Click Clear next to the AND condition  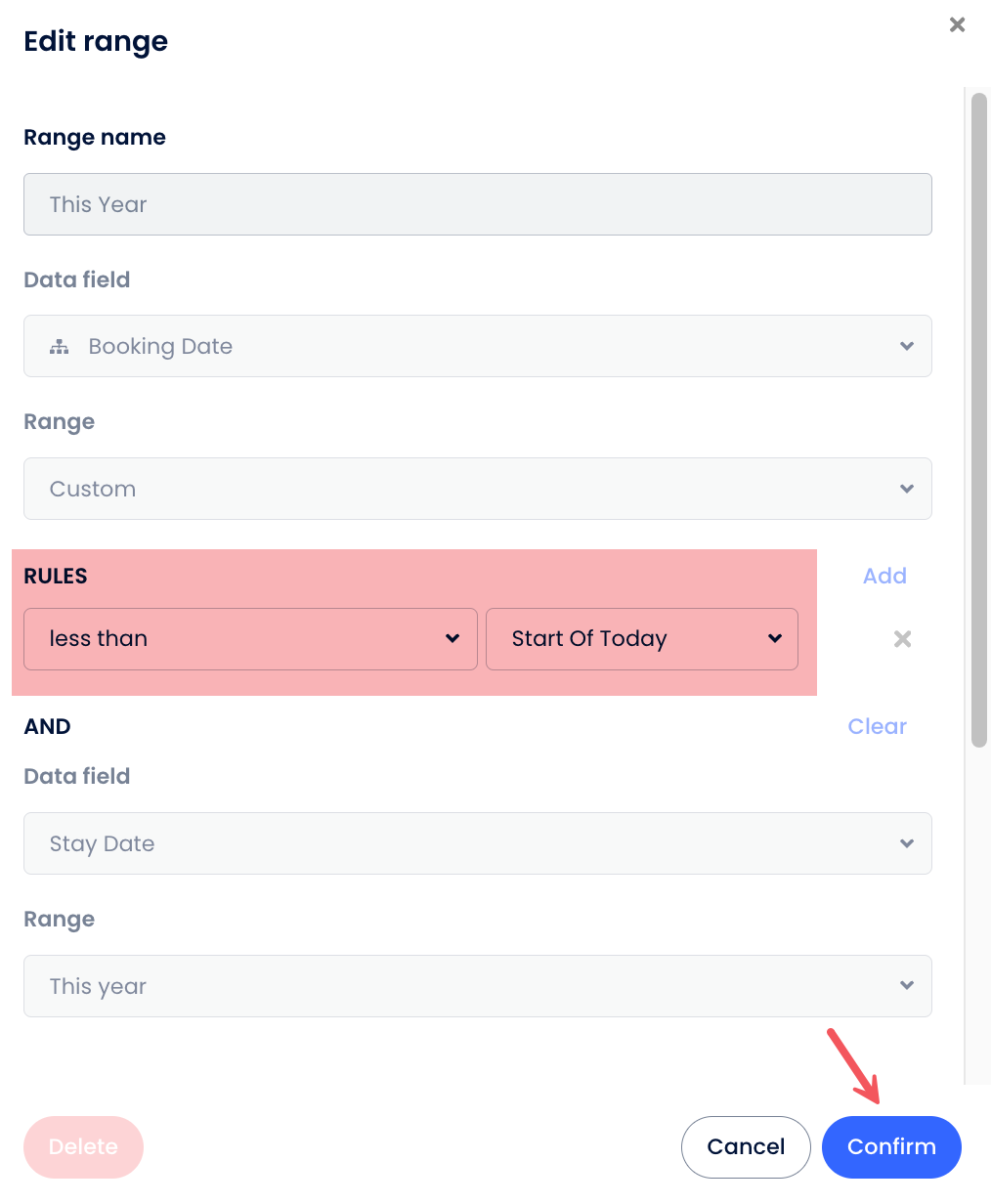(877, 726)
